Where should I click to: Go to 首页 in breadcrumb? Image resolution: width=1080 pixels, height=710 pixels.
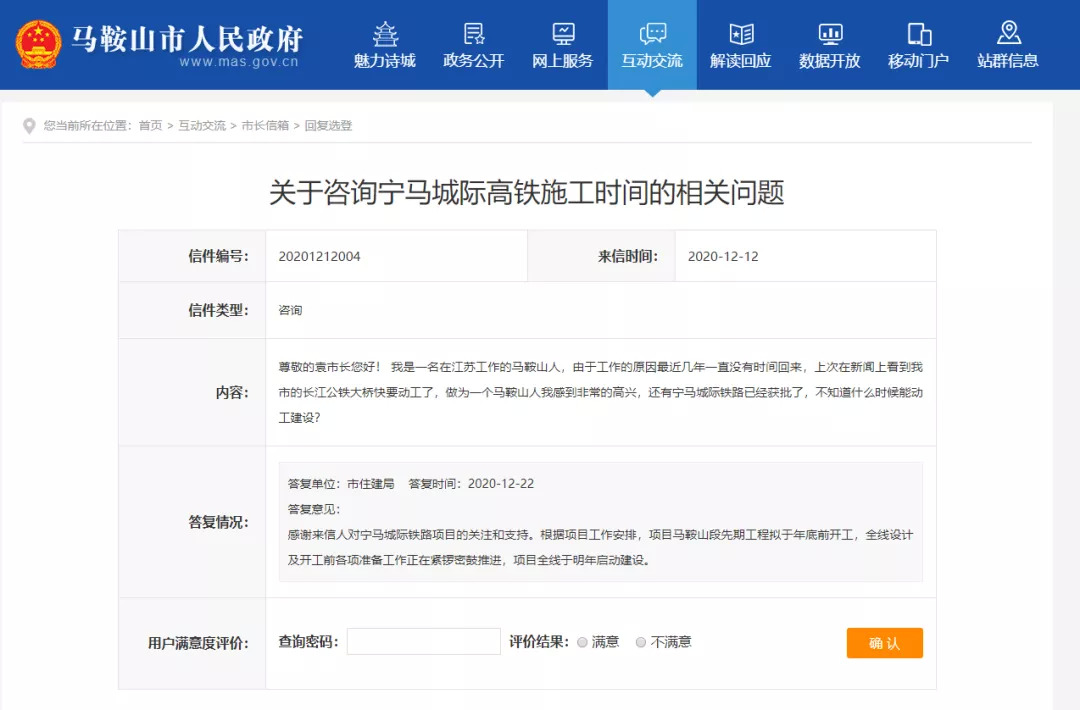click(150, 126)
